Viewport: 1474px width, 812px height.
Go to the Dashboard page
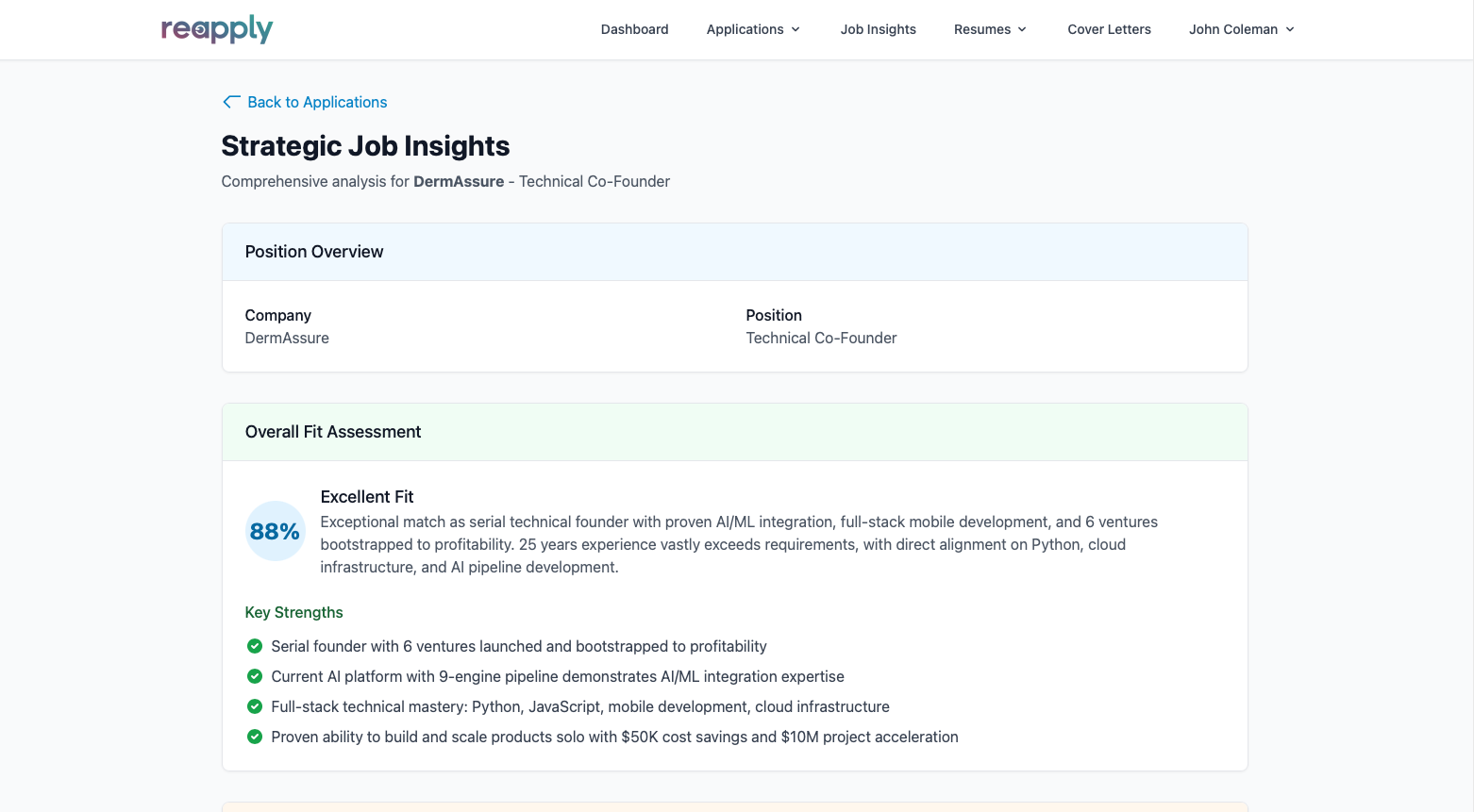pos(634,29)
